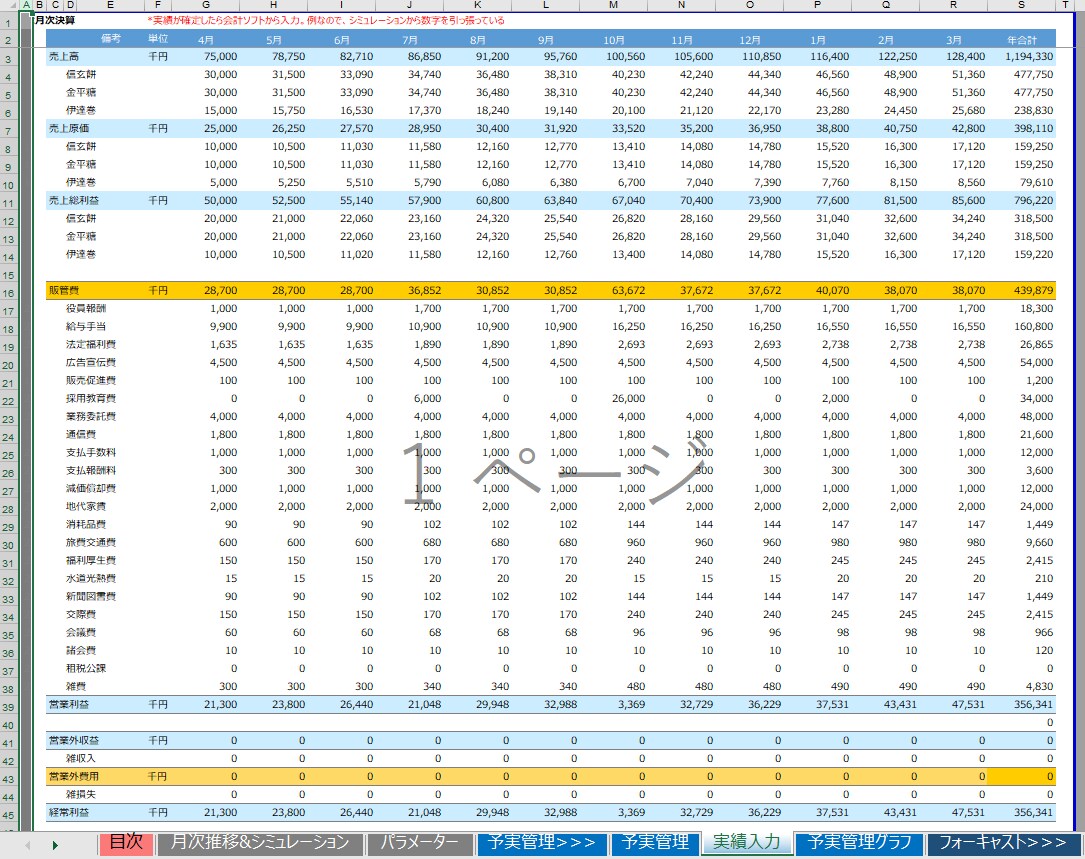Go to the 予実管理 sheet tab

click(x=655, y=842)
